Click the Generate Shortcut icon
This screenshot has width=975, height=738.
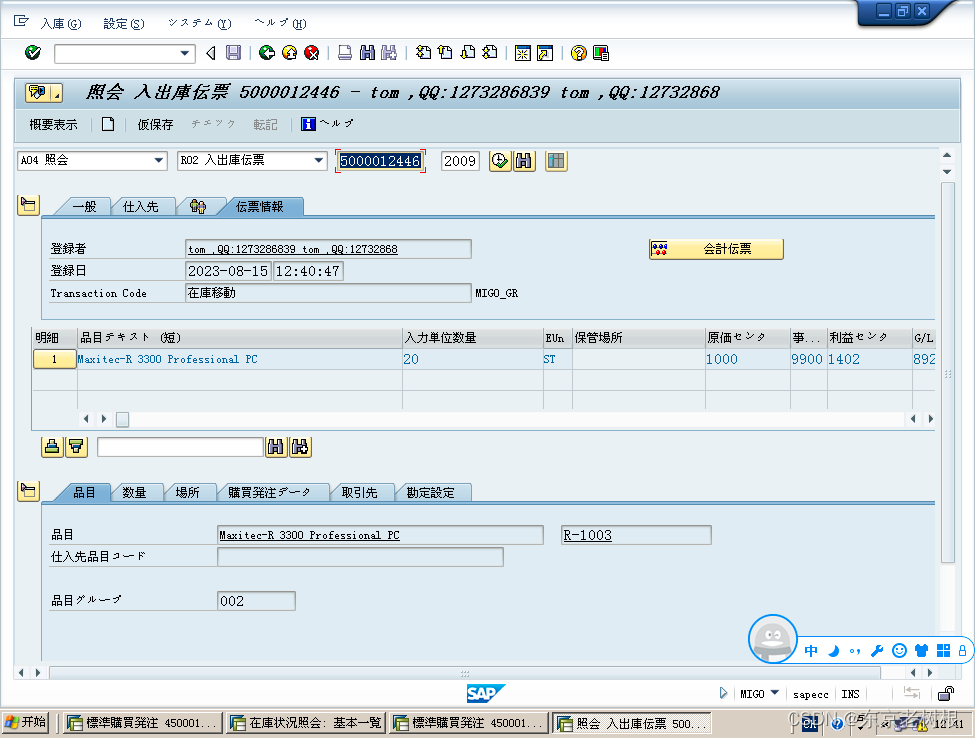pyautogui.click(x=545, y=53)
